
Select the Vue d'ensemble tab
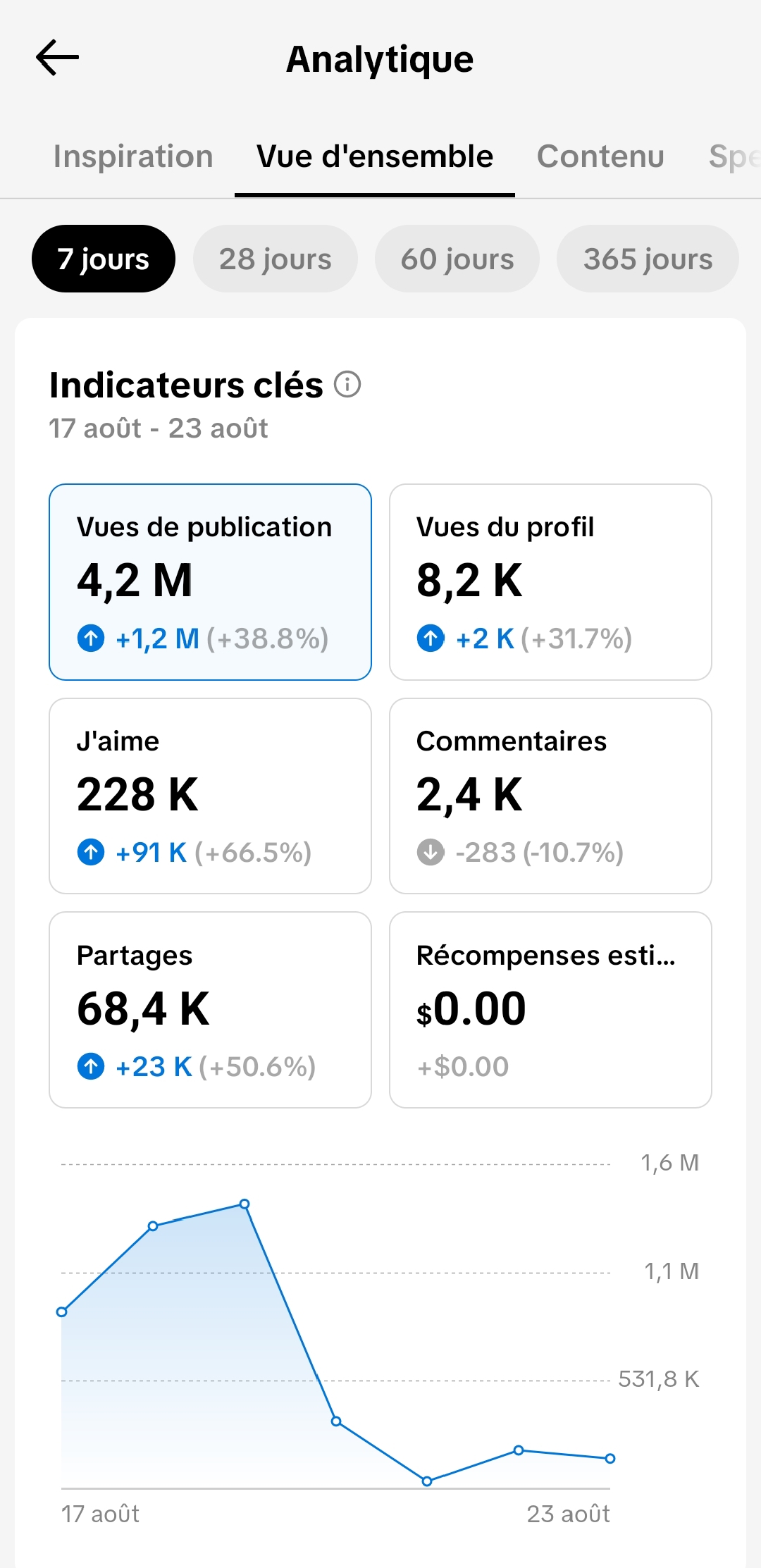click(375, 156)
